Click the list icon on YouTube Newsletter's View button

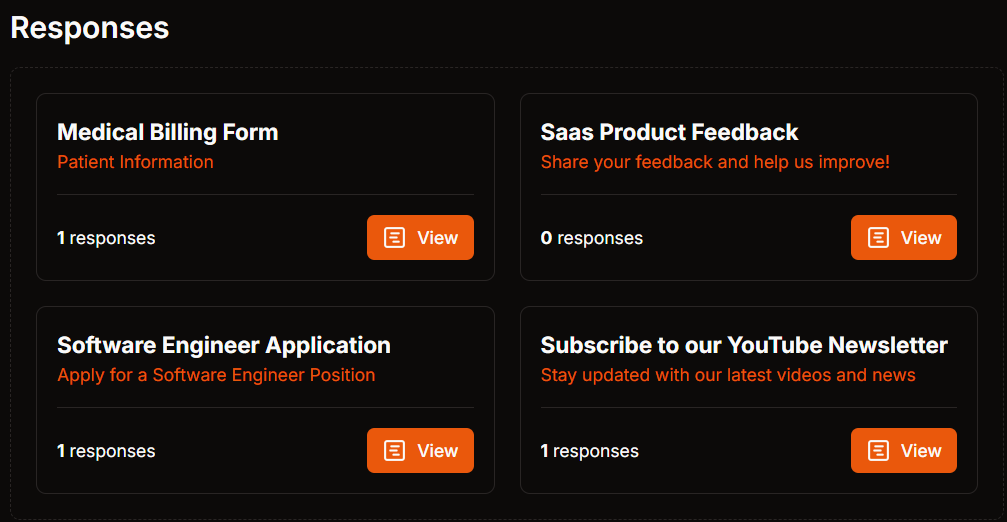click(878, 451)
